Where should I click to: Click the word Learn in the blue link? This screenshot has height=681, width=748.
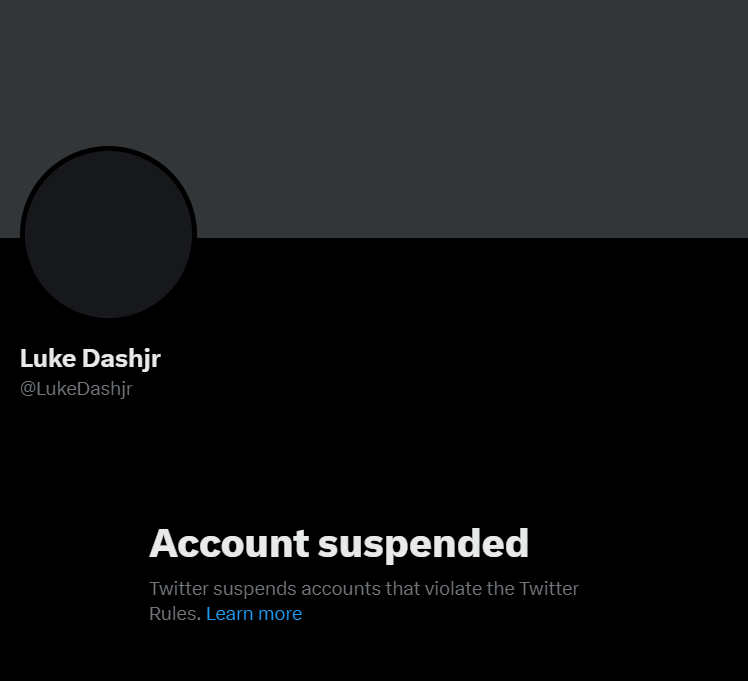click(x=229, y=613)
